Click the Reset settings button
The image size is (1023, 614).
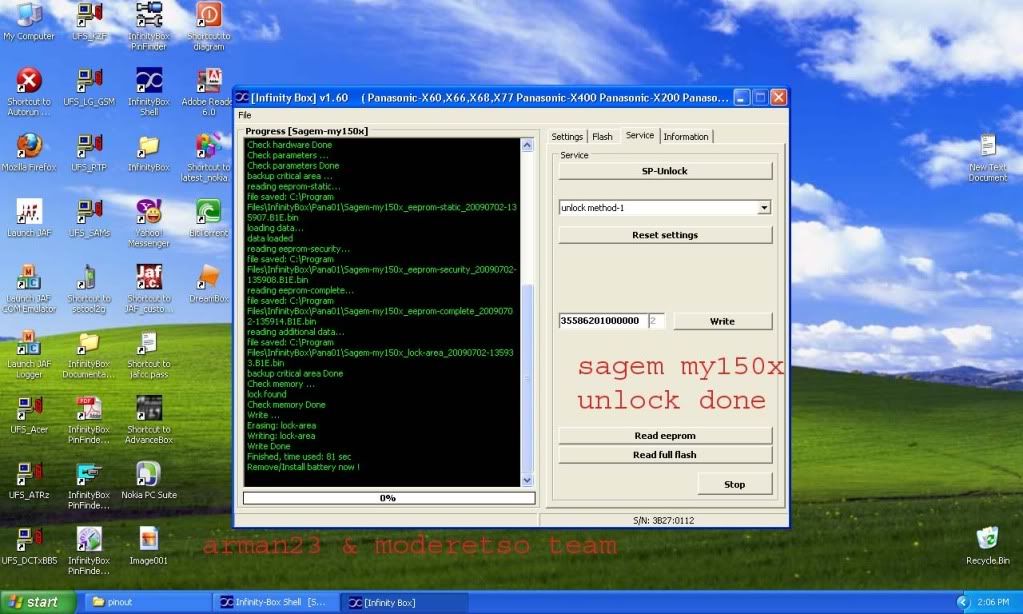tap(665, 235)
